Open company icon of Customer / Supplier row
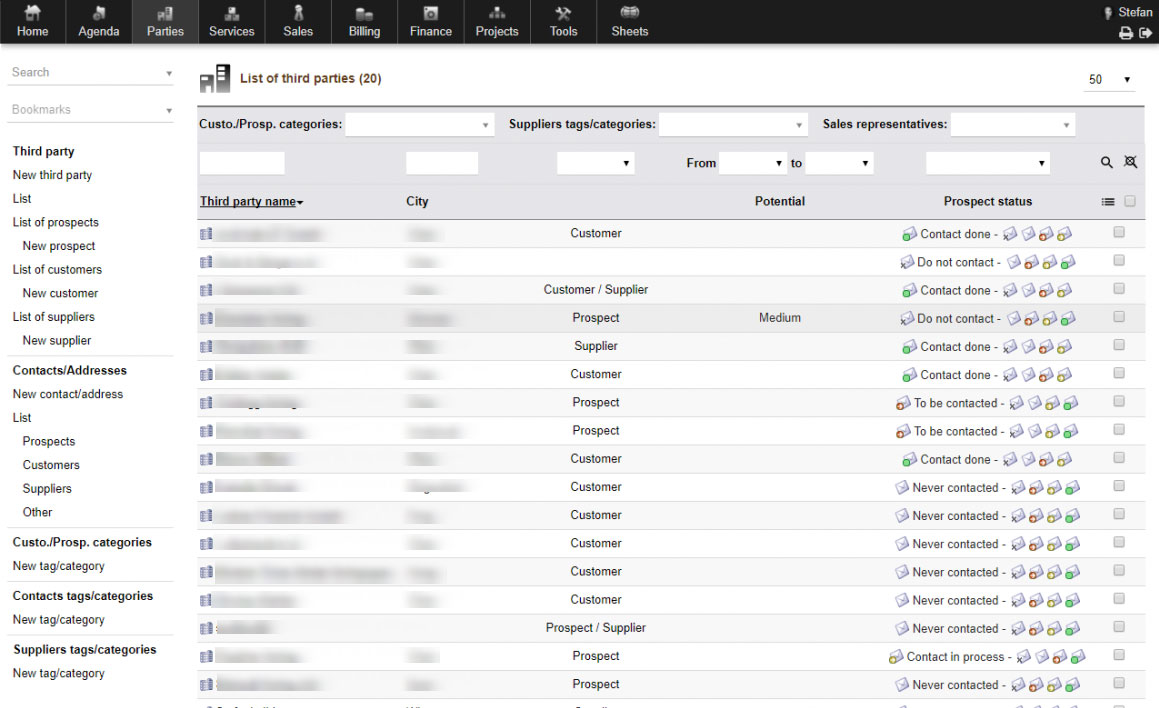Image resolution: width=1159 pixels, height=708 pixels. coord(206,290)
